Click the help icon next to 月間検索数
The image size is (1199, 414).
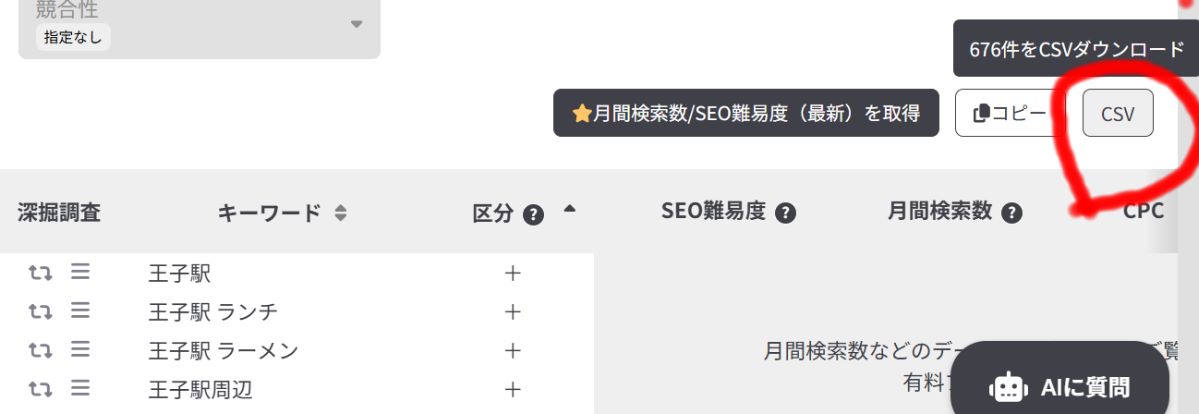(x=1012, y=213)
